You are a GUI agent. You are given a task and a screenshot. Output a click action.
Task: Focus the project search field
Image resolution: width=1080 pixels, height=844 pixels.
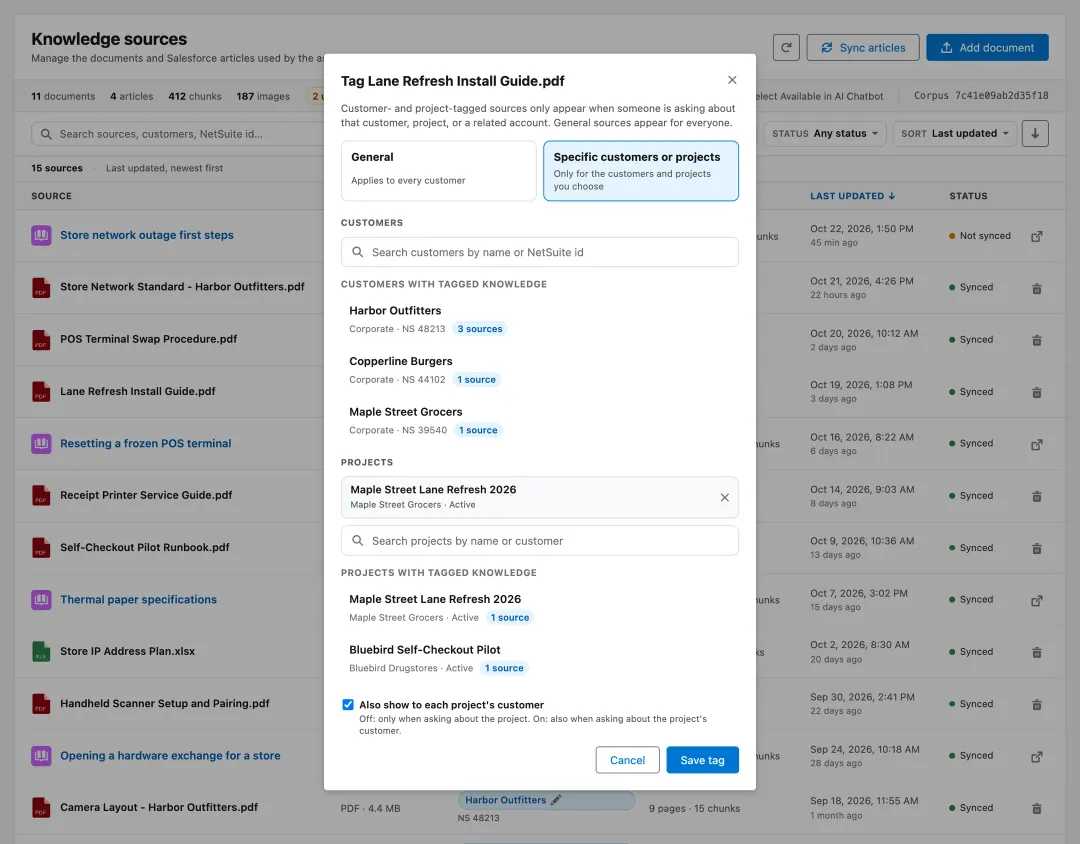(x=539, y=541)
